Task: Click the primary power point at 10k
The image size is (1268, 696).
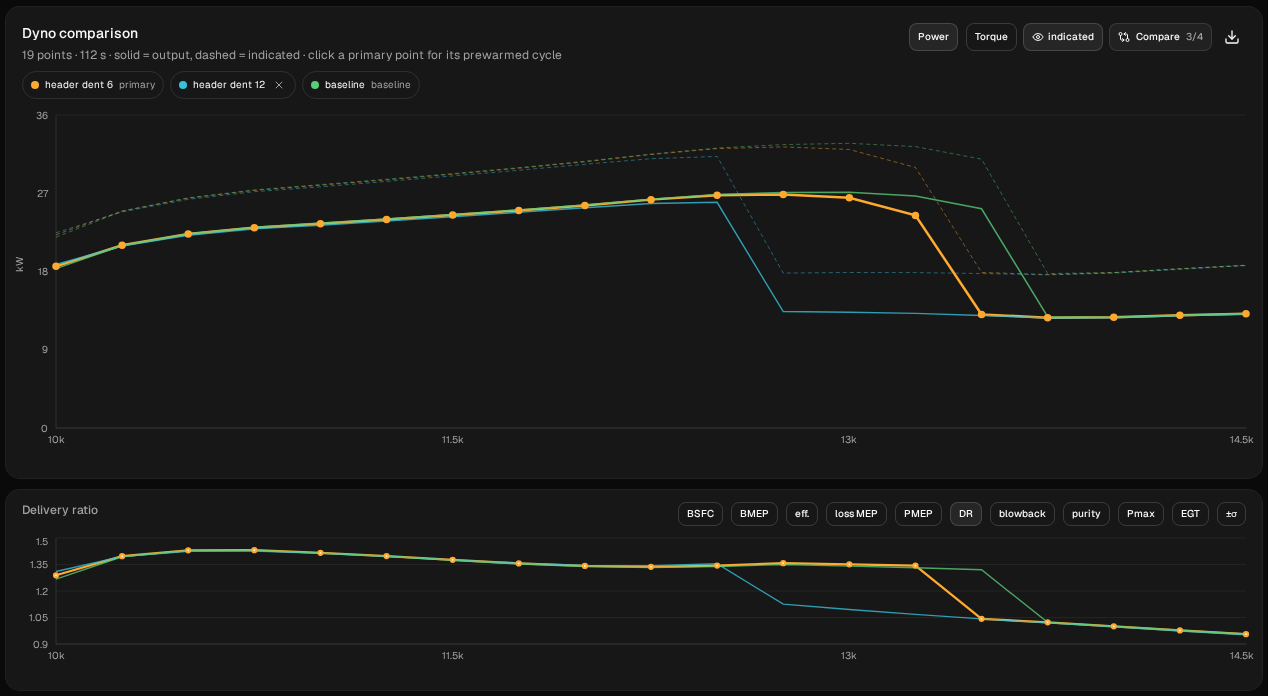Action: (56, 266)
